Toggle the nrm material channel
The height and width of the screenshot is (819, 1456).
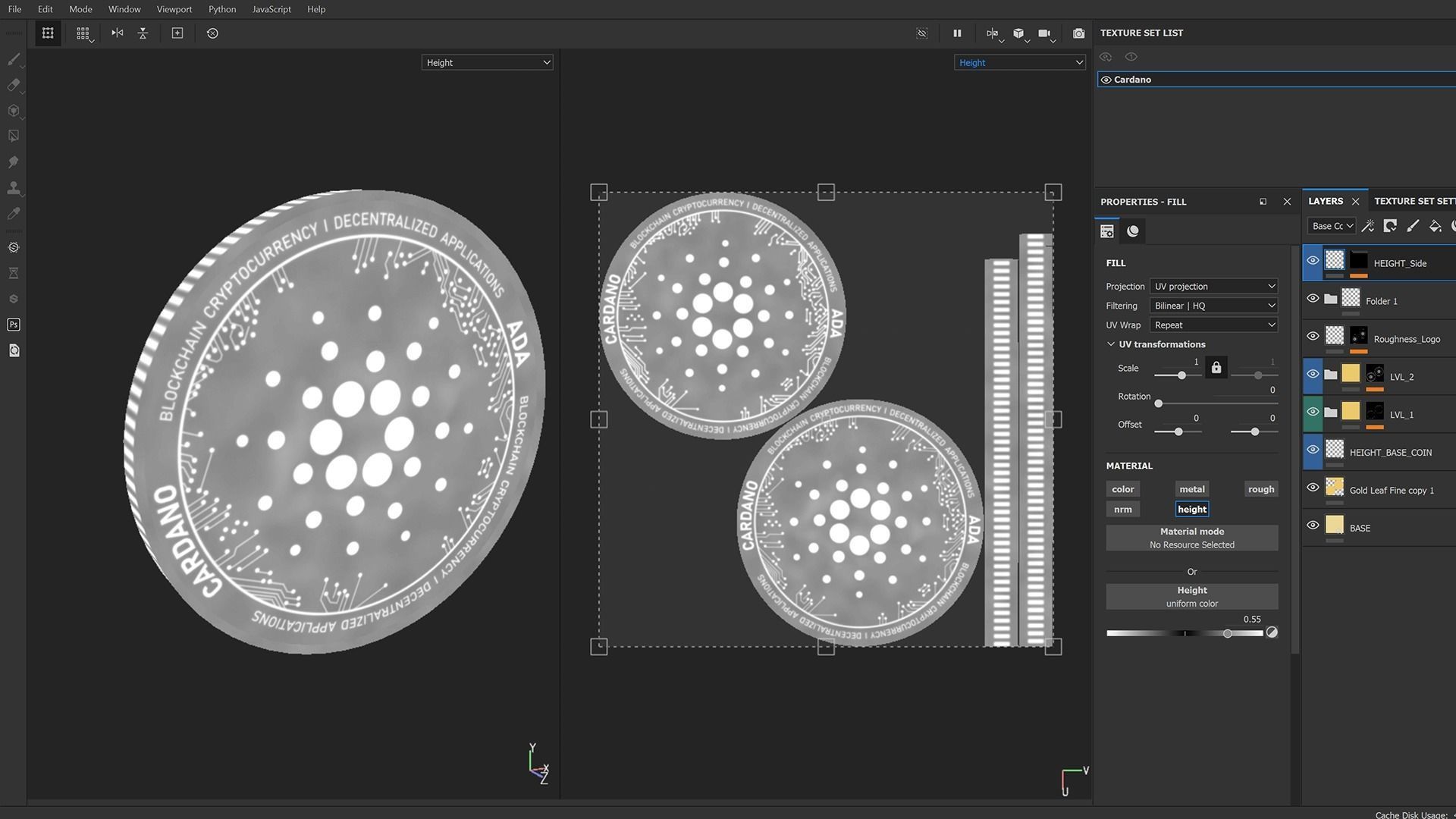point(1123,510)
